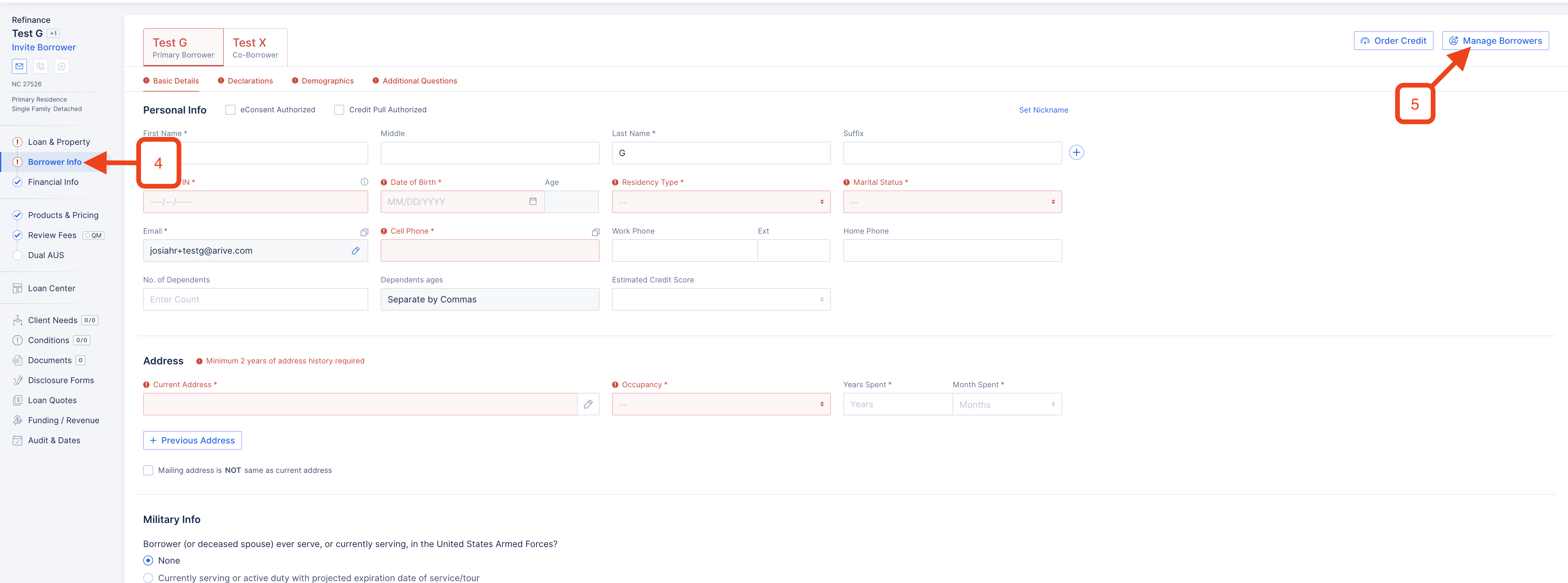Switch to the Test X Co-Borrower tab
The image size is (1568, 583).
[x=256, y=47]
